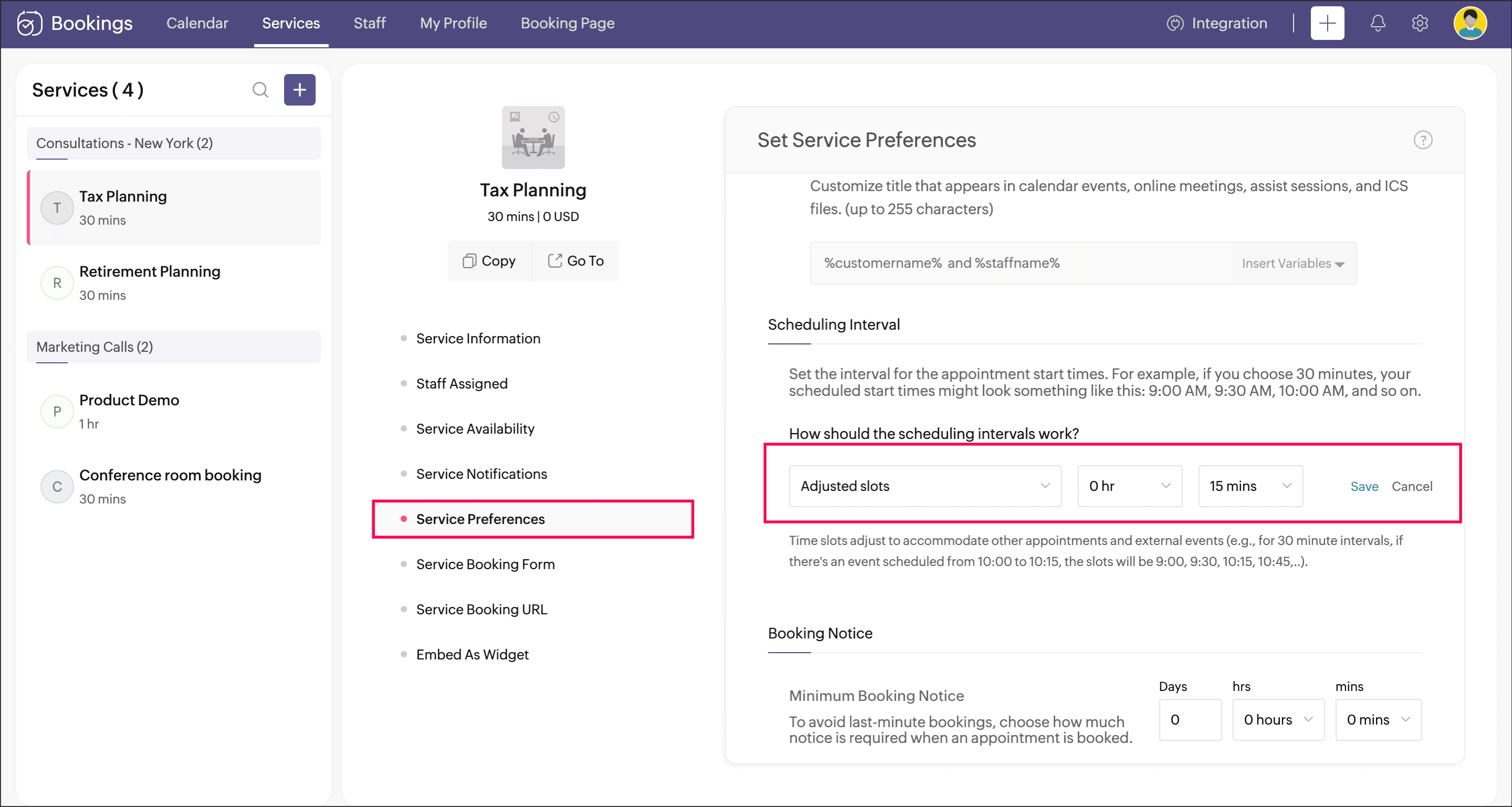The height and width of the screenshot is (807, 1512).
Task: Click the Conference room booking C avatar
Action: click(57, 487)
